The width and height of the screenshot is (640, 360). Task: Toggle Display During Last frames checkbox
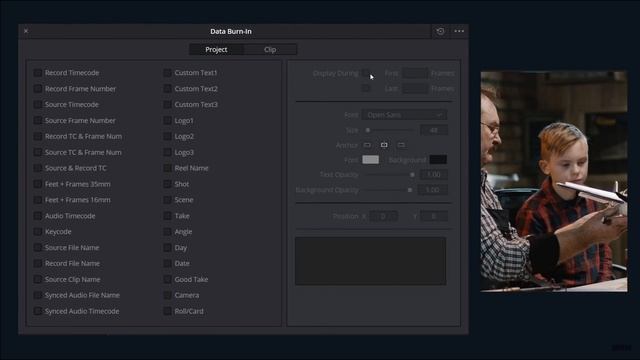(x=366, y=88)
